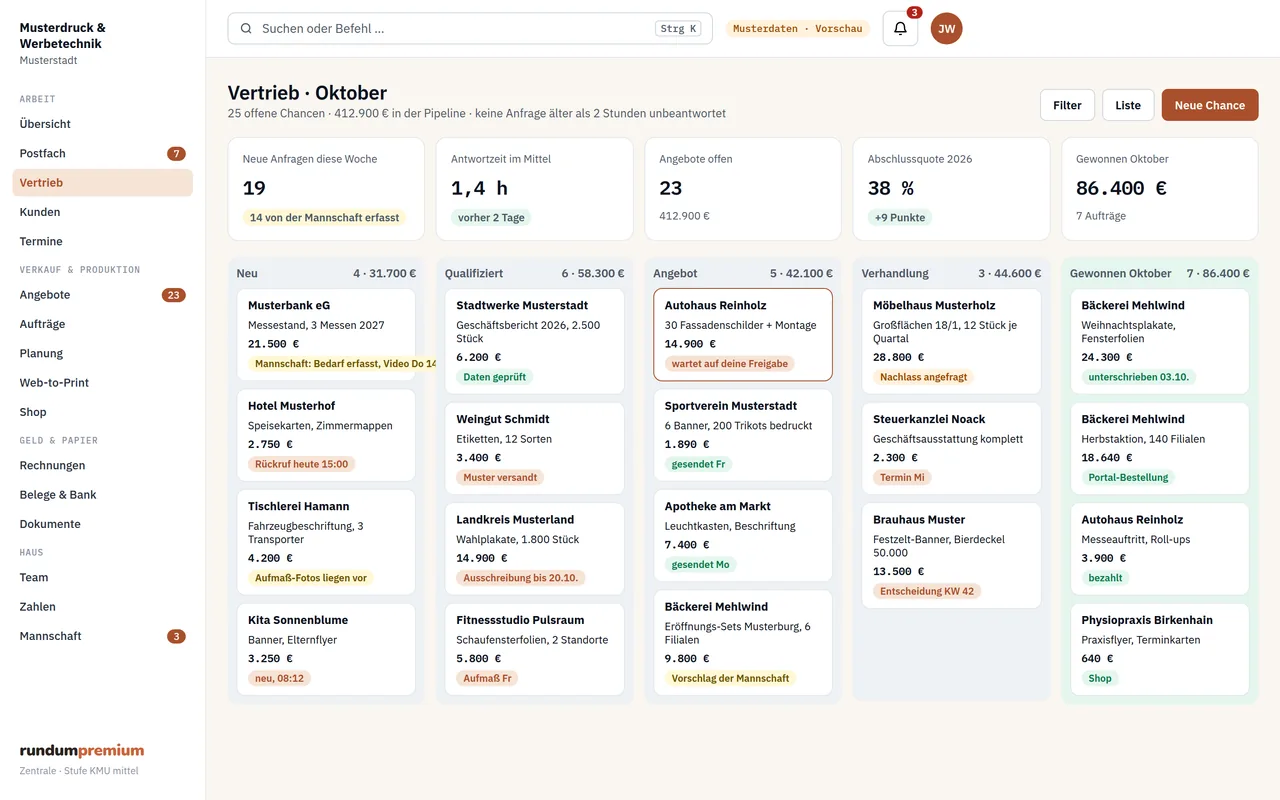Screen dimensions: 1280x800
Task: Click the "Entscheidung KW 42" tag
Action: [927, 591]
